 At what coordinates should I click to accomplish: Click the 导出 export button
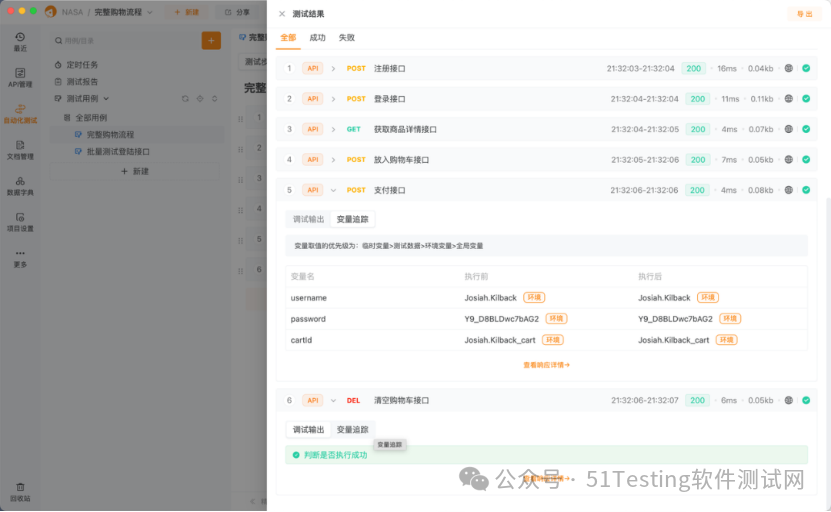[x=805, y=14]
